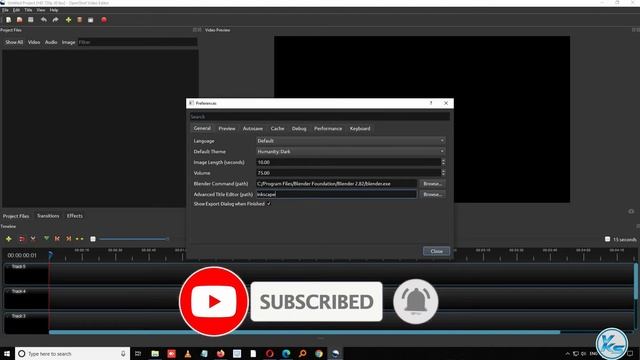This screenshot has width=640, height=360.
Task: Click Browse for Advanced Title Editor path
Action: coord(433,194)
